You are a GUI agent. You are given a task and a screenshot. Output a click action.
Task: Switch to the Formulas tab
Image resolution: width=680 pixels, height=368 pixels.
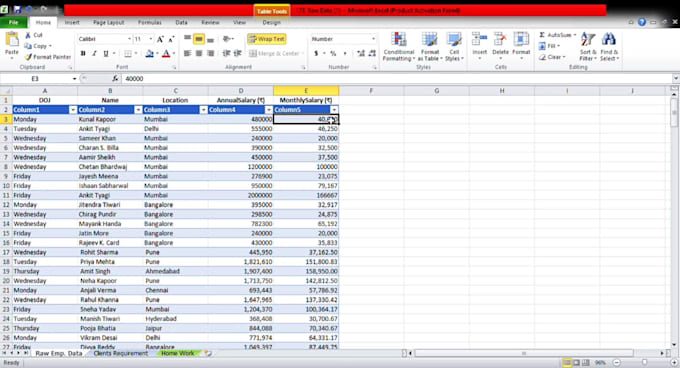click(150, 22)
